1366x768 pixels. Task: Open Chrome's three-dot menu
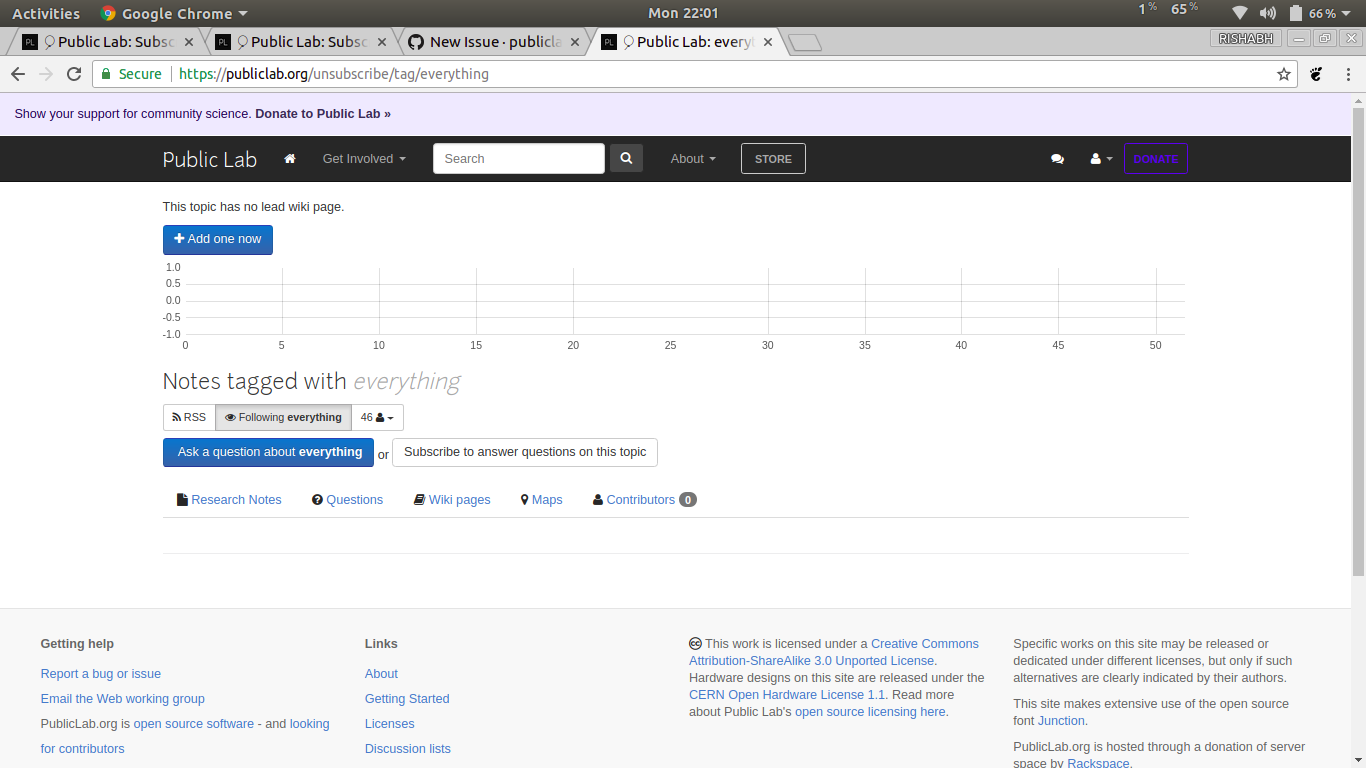coord(1347,74)
